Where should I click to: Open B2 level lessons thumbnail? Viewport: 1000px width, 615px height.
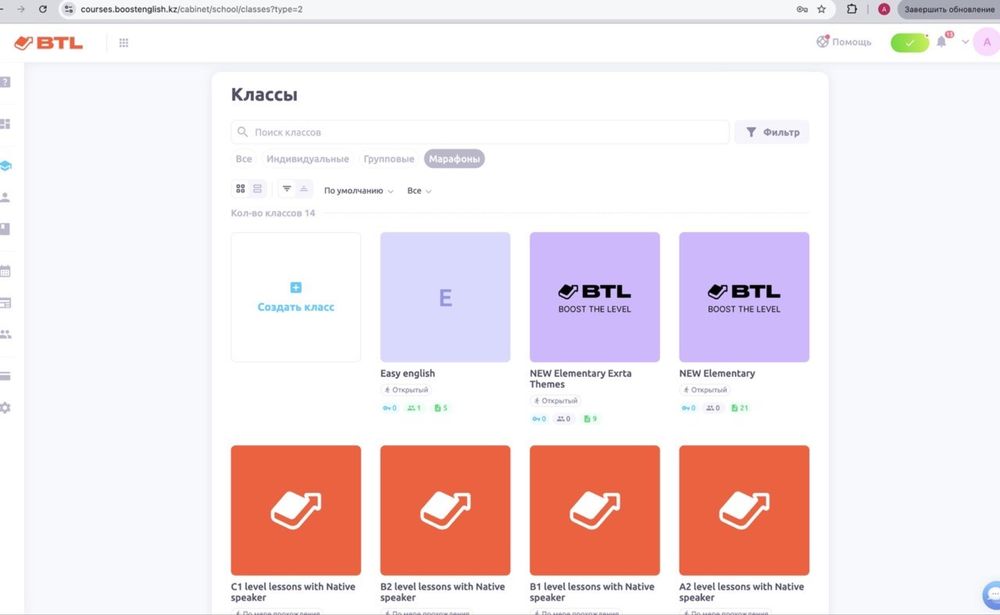pos(445,510)
